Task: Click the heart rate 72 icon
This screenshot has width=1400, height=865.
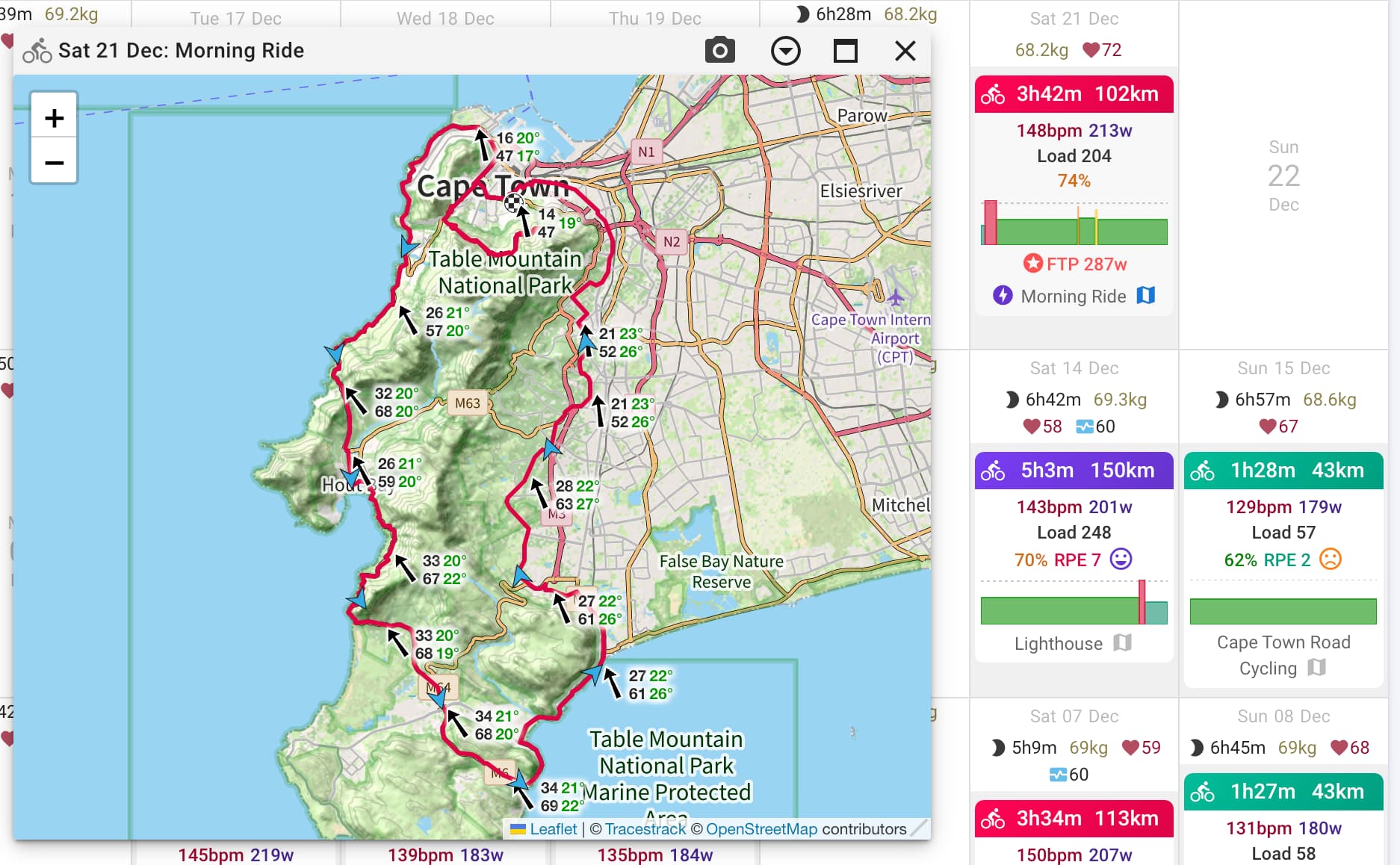Action: [1091, 50]
